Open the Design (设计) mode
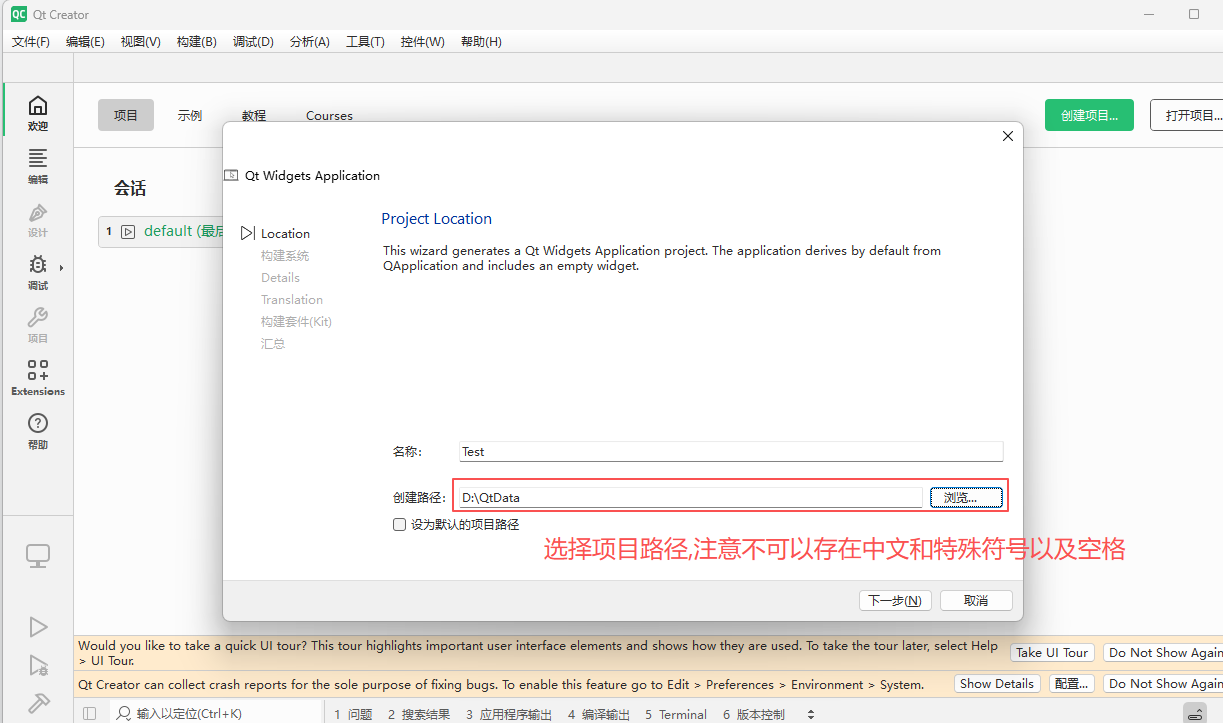 pyautogui.click(x=37, y=220)
